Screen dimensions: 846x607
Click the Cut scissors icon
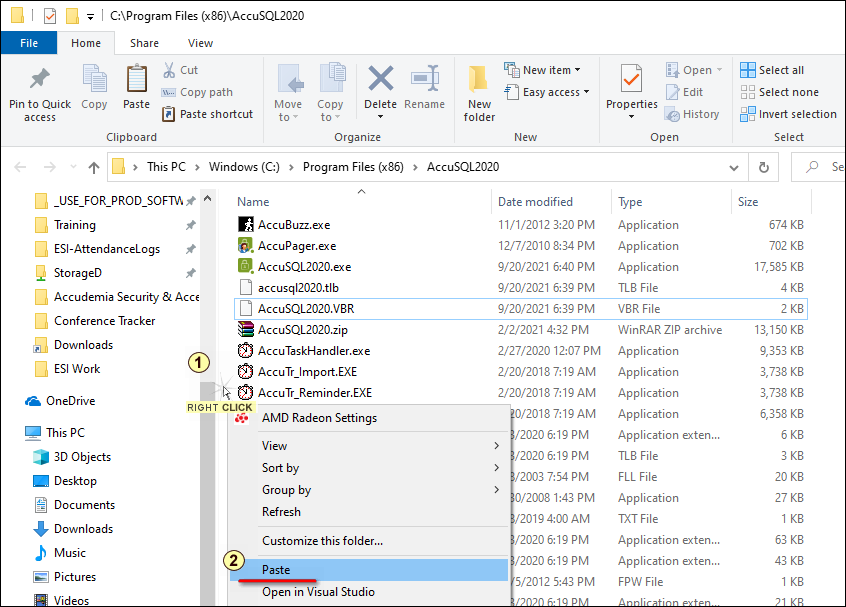[x=169, y=70]
